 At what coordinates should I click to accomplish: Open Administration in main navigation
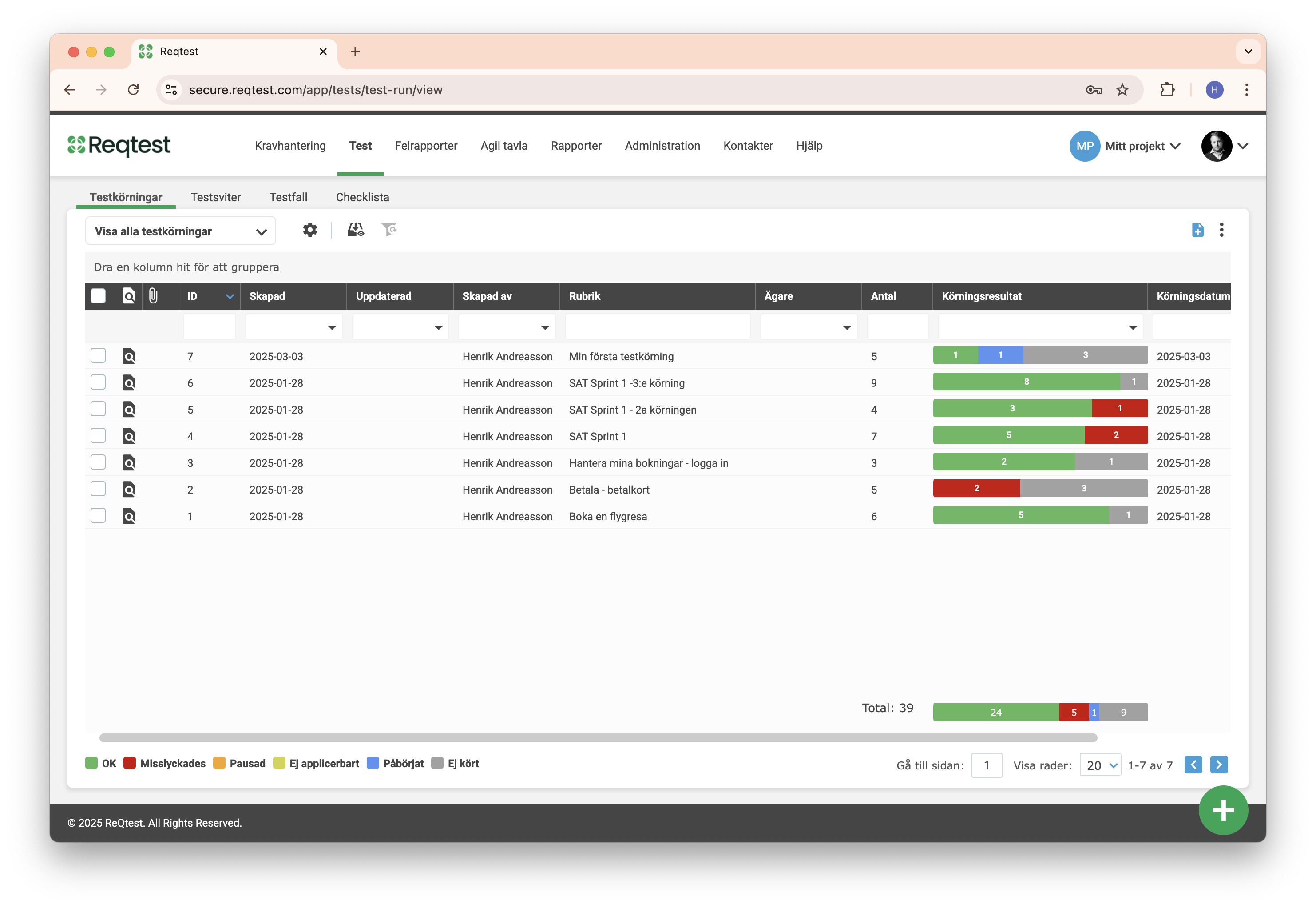click(662, 146)
